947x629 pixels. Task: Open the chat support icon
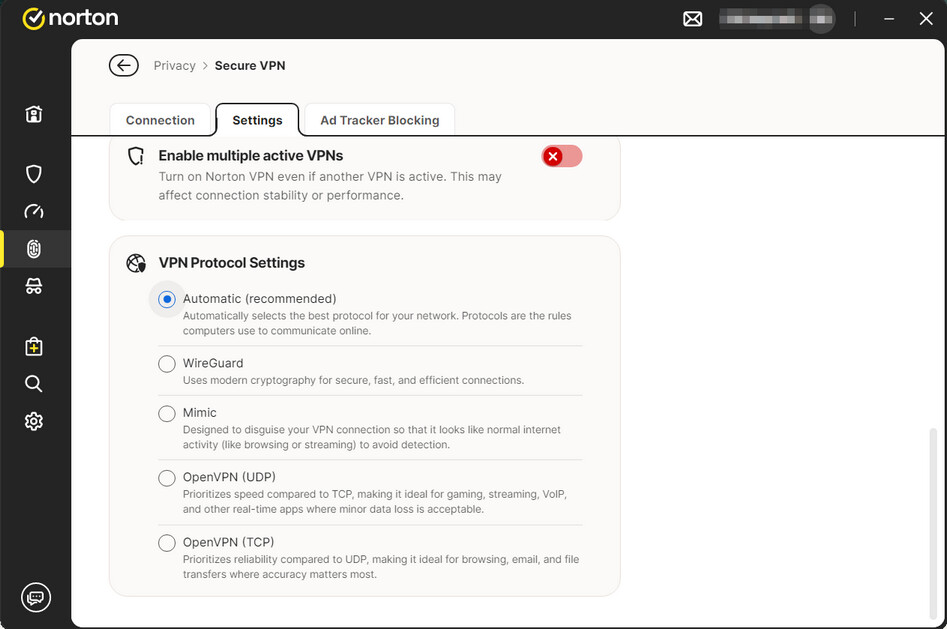35,597
